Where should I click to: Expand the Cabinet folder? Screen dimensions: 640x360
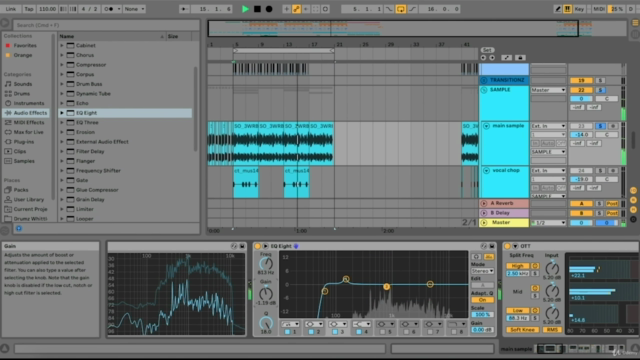62,45
